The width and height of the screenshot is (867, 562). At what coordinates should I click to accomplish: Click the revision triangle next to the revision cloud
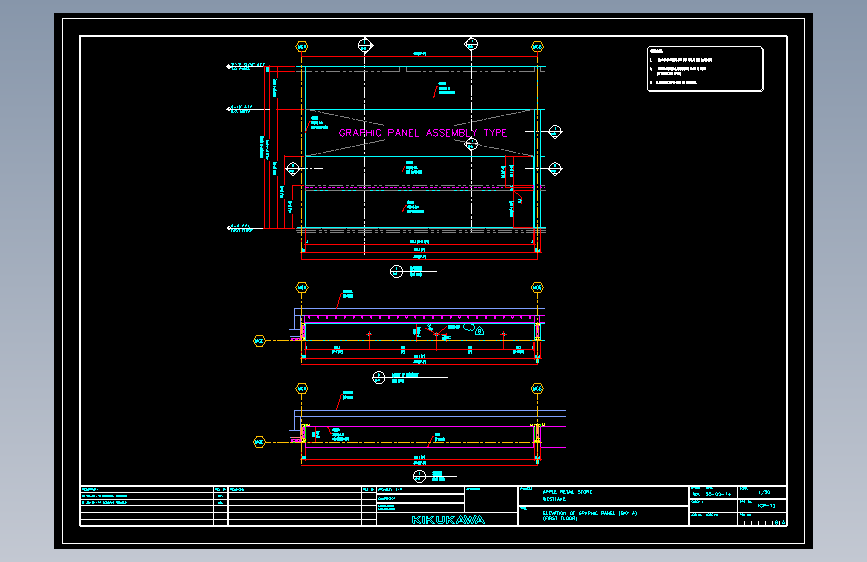479,331
